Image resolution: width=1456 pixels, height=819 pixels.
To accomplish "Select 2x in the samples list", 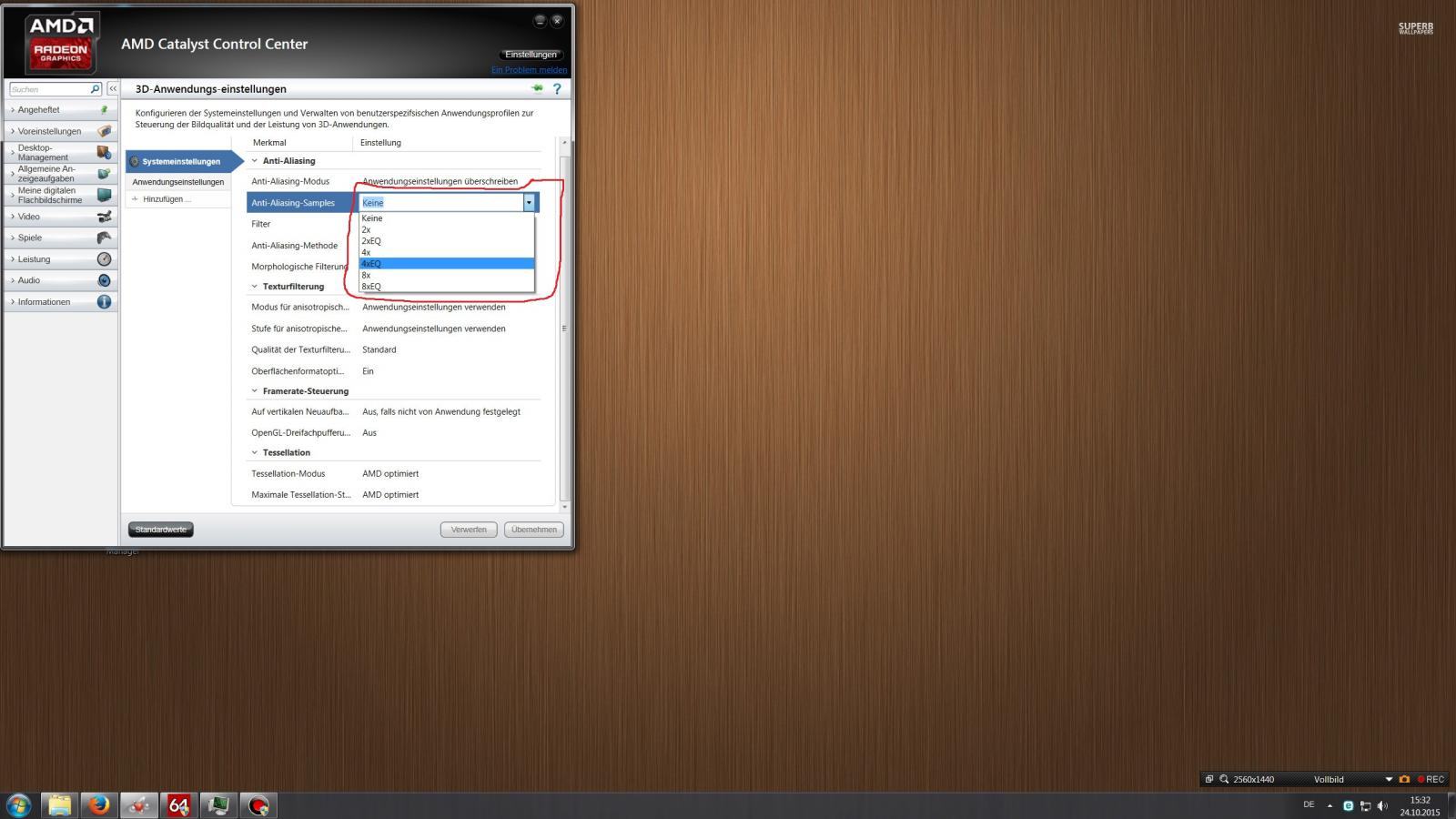I will (446, 230).
